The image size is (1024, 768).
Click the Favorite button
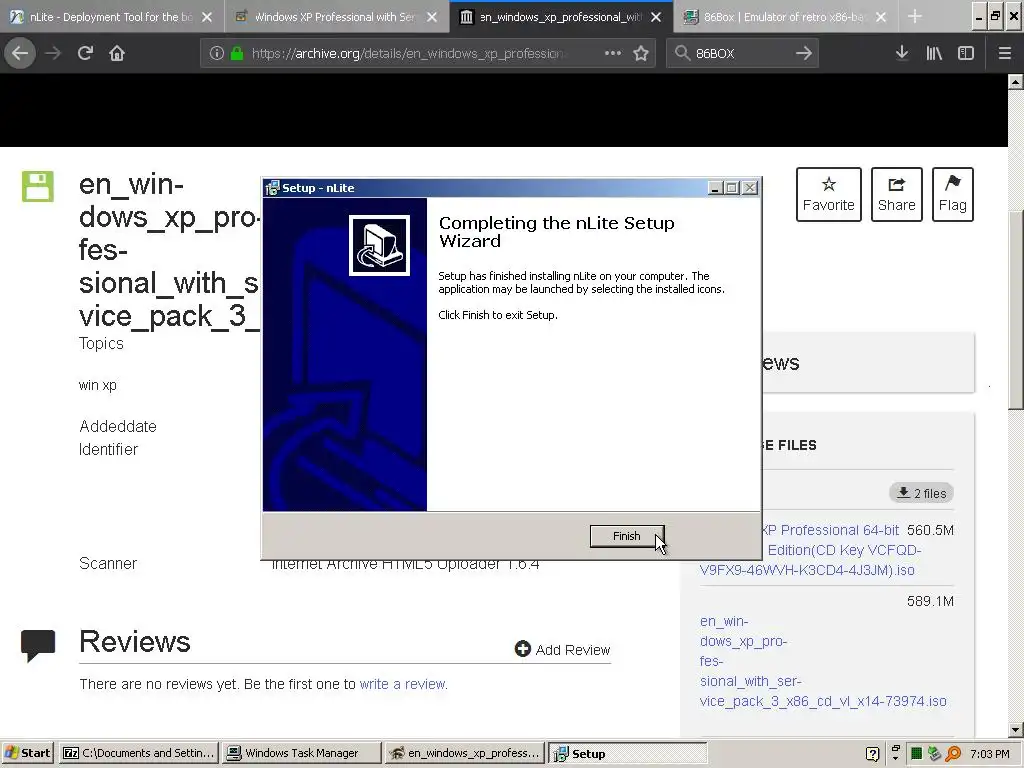click(x=829, y=195)
